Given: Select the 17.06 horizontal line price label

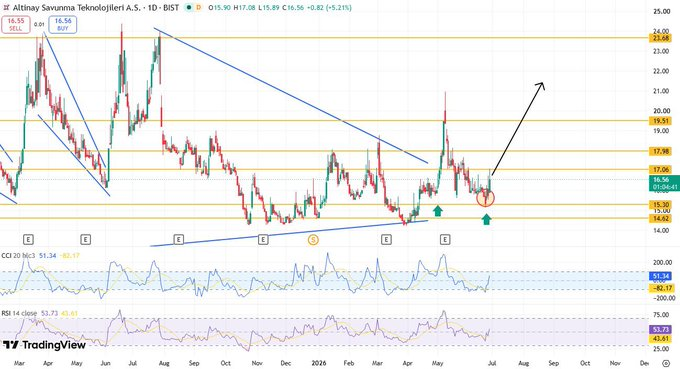Looking at the screenshot, I should [661, 170].
